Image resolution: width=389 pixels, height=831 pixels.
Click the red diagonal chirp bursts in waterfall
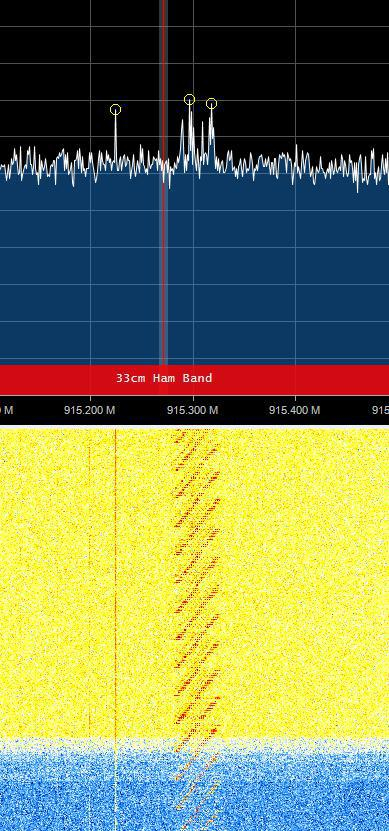click(197, 583)
